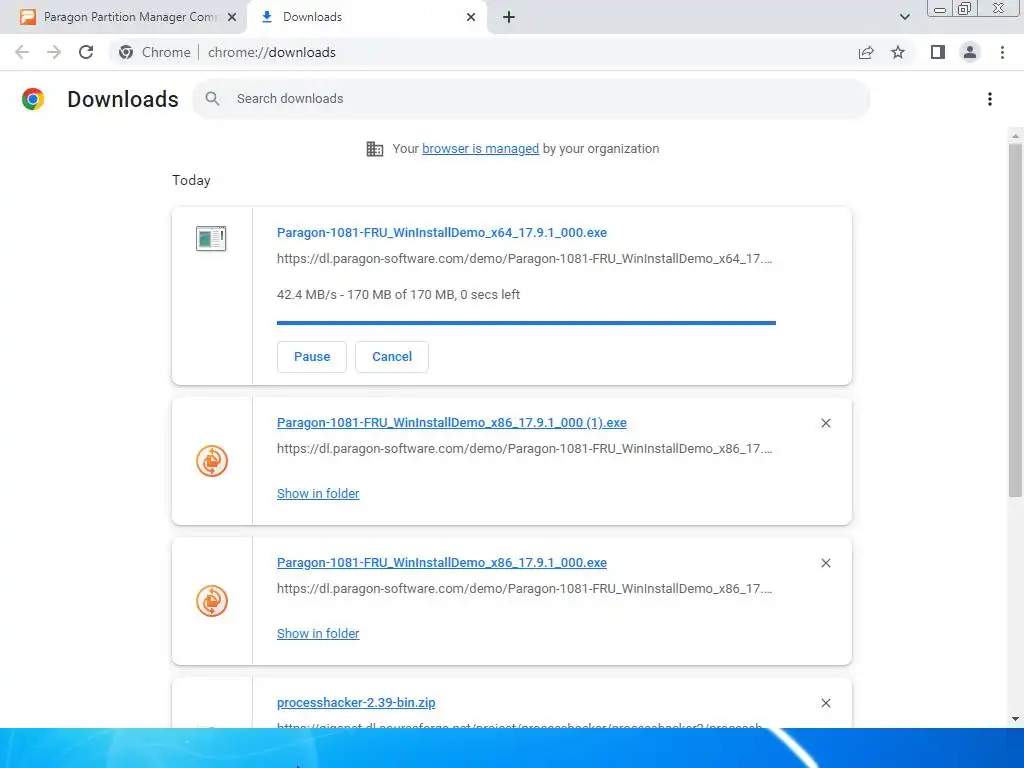Click the x64 installer file icon
This screenshot has width=1024, height=768.
click(211, 238)
